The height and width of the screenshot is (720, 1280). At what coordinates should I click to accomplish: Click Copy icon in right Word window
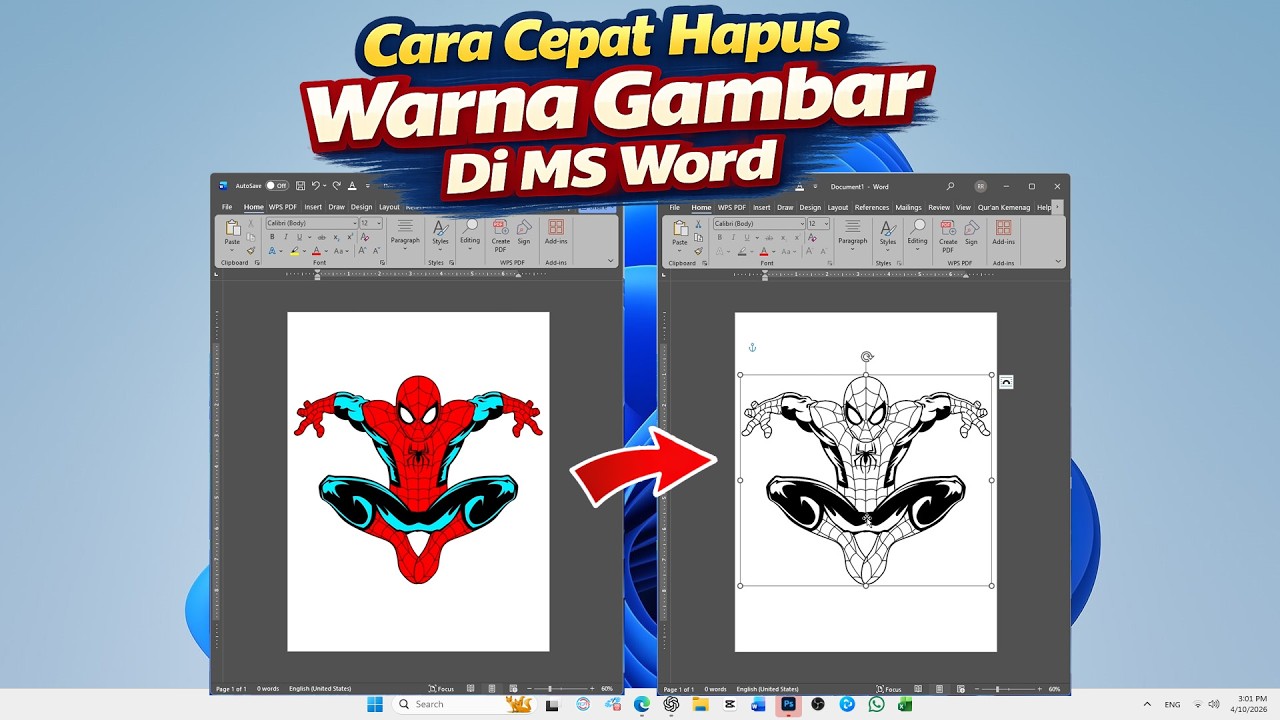(698, 237)
